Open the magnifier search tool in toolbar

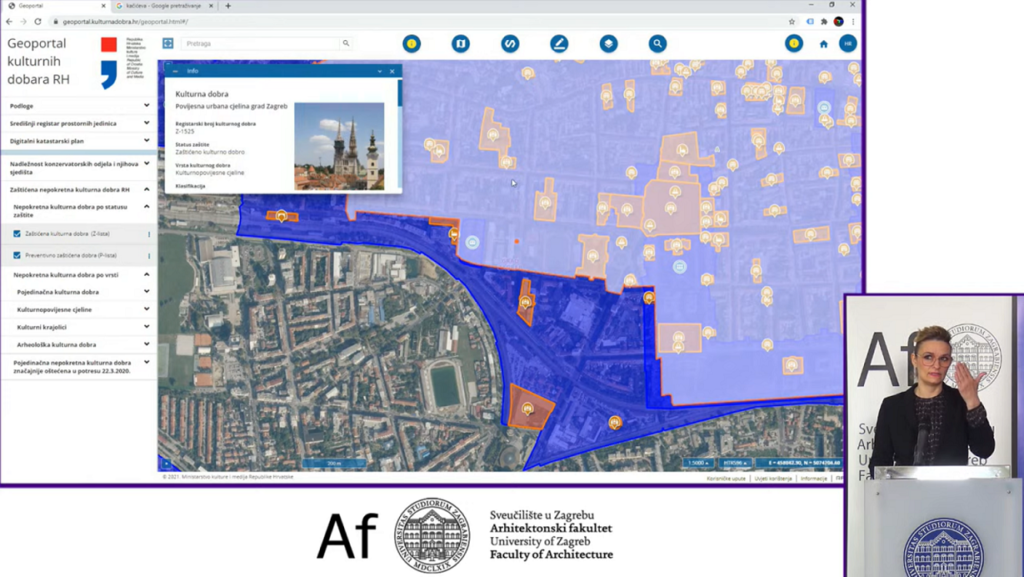(658, 44)
